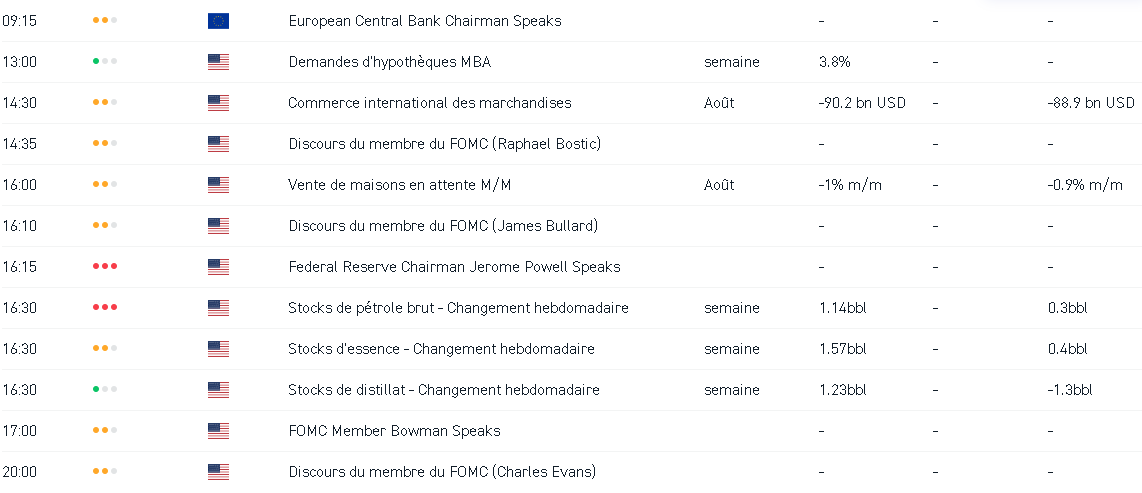Open Discours du membre du FOMC (Raphael Bostic)
This screenshot has height=493, width=1142.
(444, 144)
